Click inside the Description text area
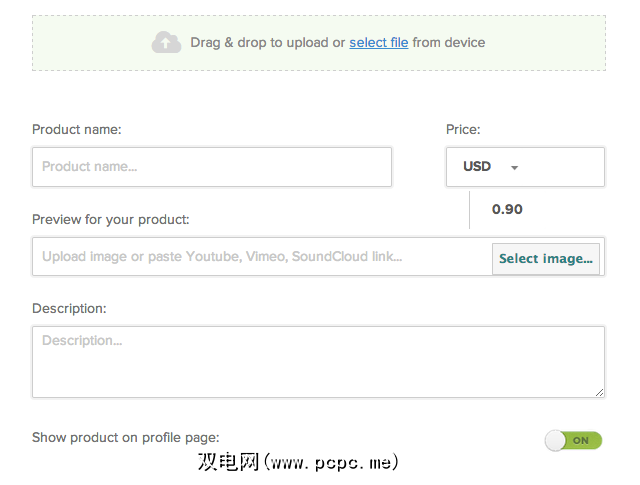The image size is (640, 485). [x=318, y=362]
